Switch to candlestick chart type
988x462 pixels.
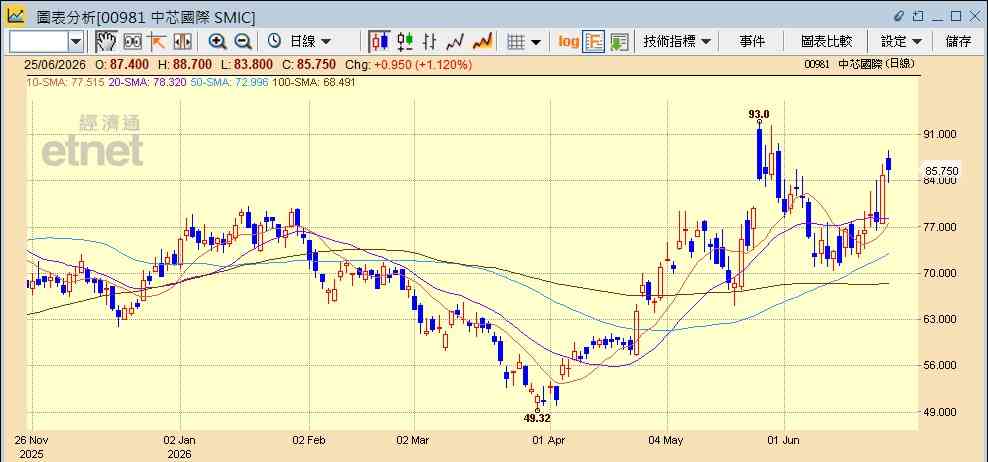pyautogui.click(x=379, y=42)
